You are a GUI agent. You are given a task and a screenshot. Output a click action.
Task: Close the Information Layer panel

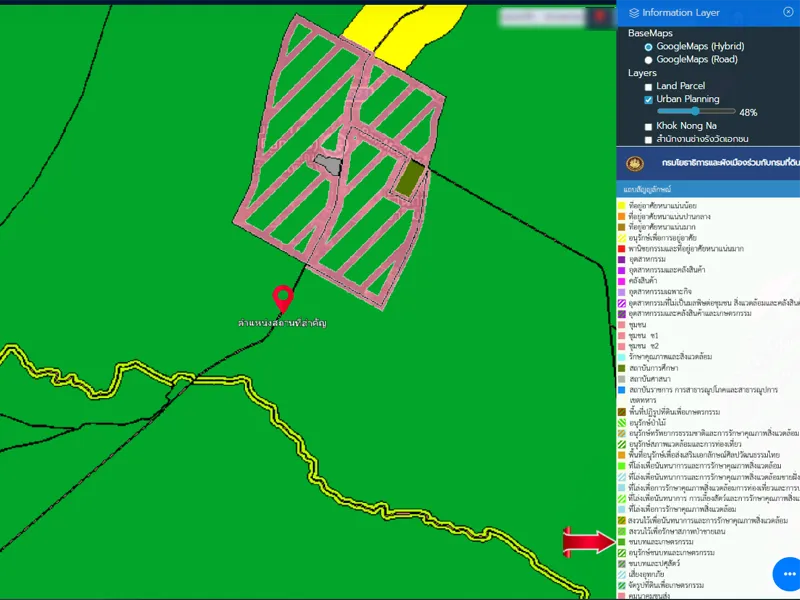click(788, 12)
